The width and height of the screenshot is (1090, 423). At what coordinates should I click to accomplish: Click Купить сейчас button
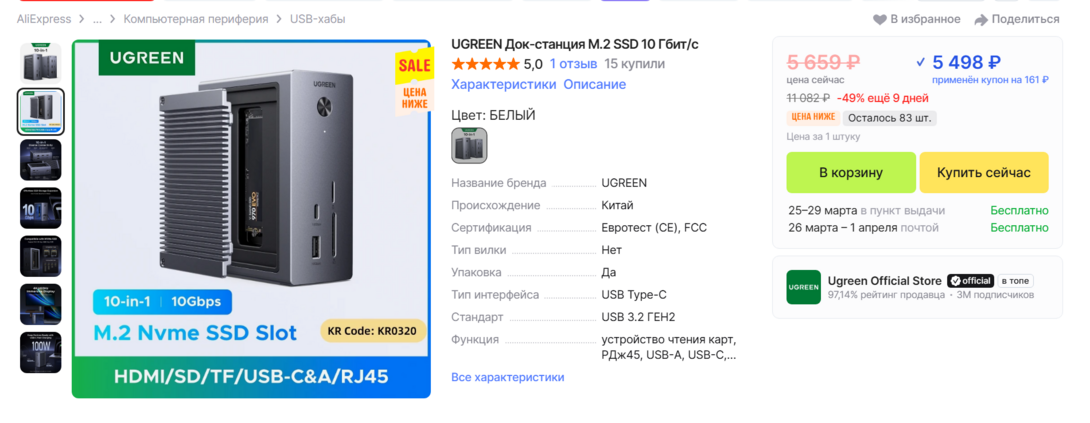pyautogui.click(x=984, y=173)
